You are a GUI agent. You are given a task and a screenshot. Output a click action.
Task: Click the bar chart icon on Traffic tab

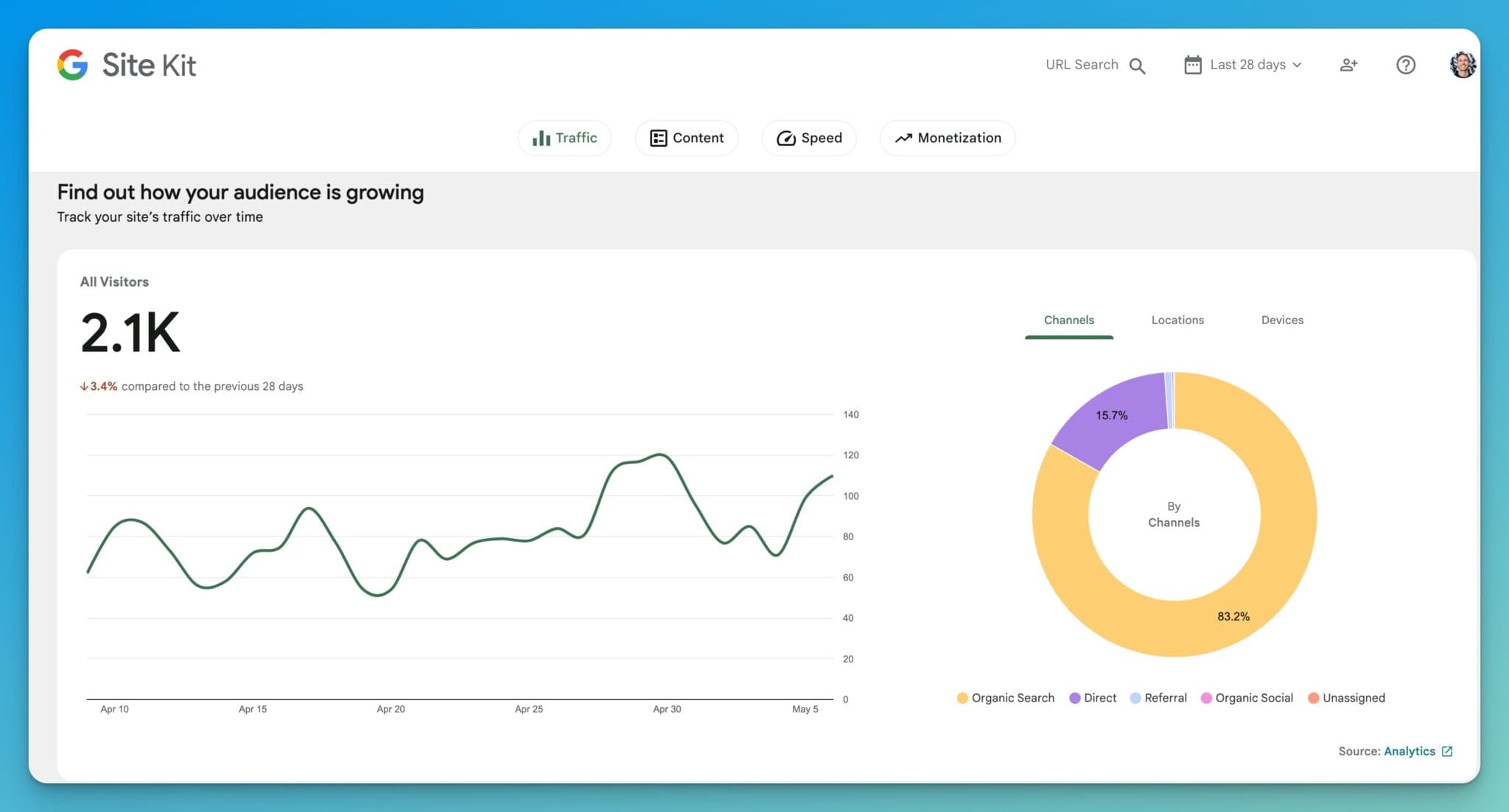542,138
